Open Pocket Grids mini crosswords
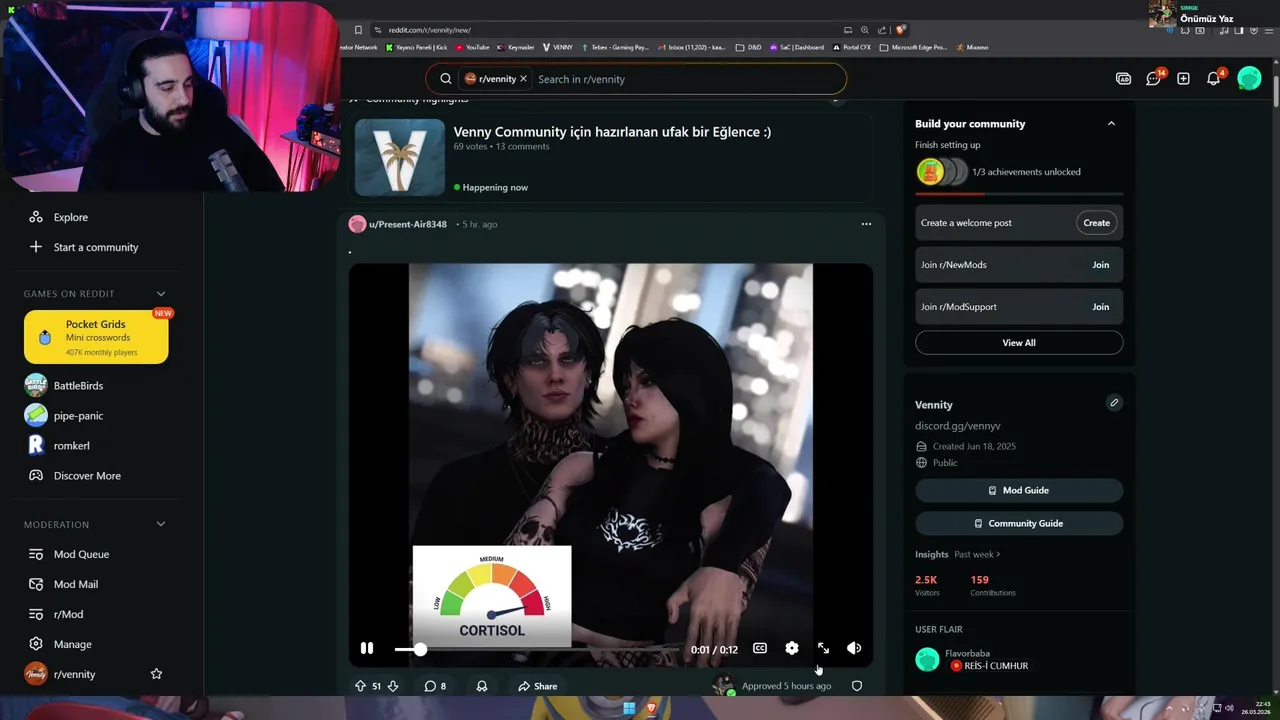Screen dimensions: 1280x720 [x=96, y=337]
